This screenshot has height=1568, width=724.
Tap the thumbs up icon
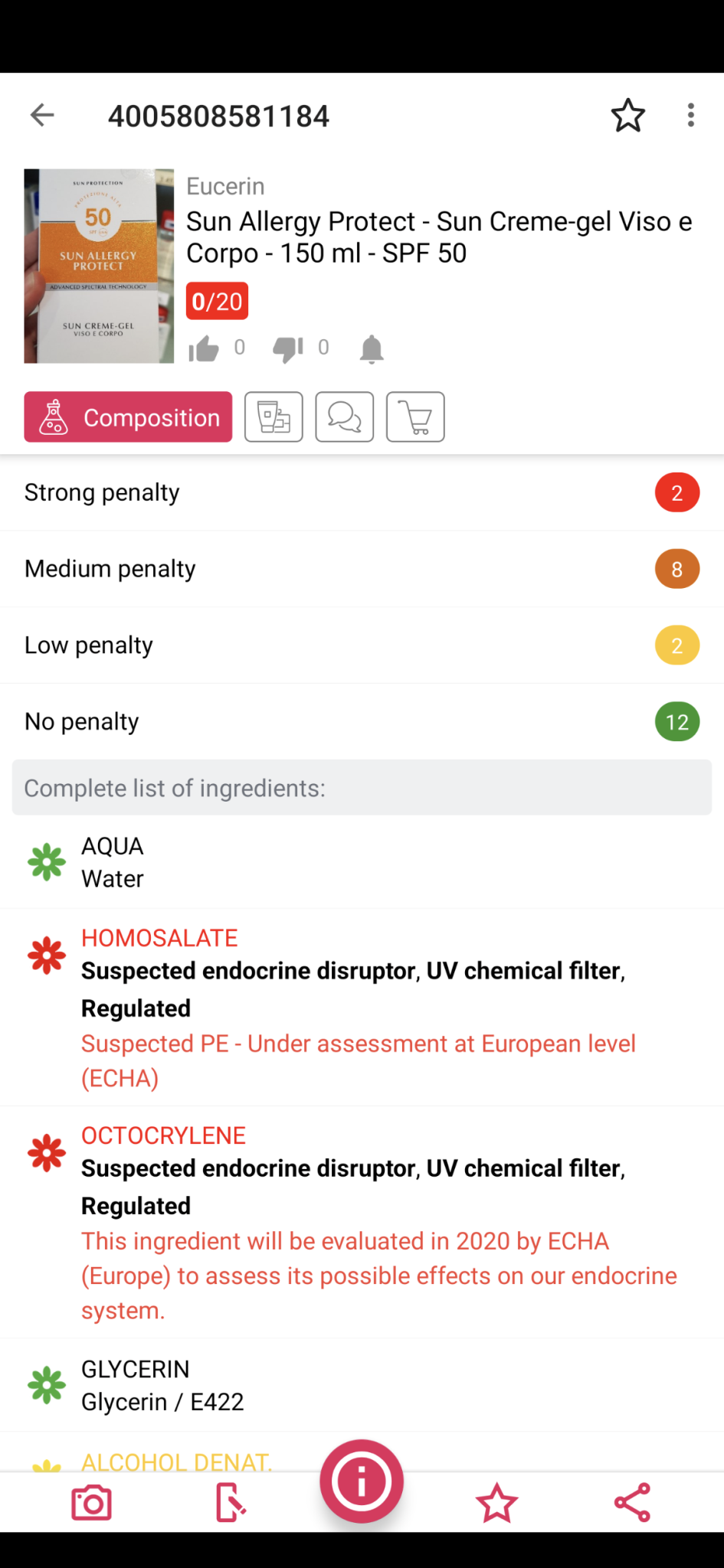coord(204,349)
